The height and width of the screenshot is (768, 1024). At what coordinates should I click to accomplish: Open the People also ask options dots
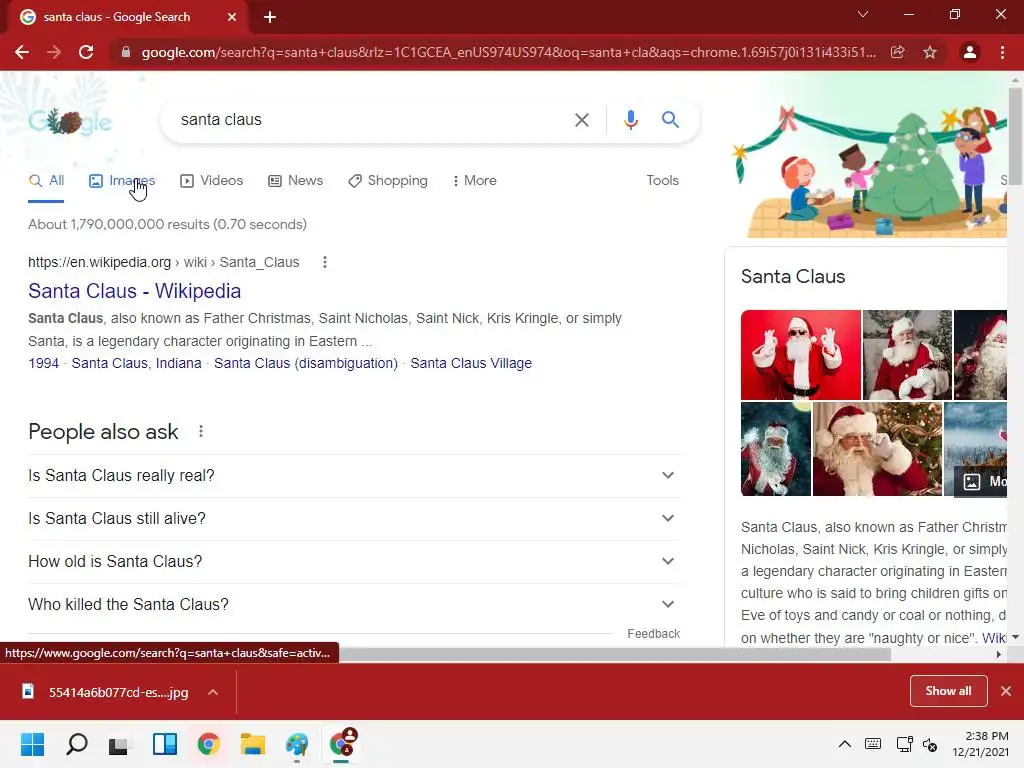coord(201,431)
